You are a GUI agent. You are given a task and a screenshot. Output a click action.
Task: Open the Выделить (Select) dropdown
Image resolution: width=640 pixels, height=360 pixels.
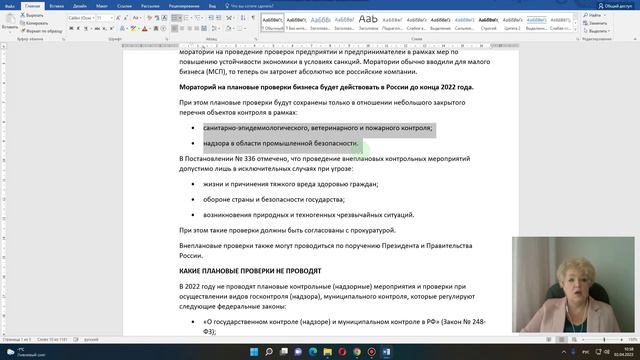(597, 31)
